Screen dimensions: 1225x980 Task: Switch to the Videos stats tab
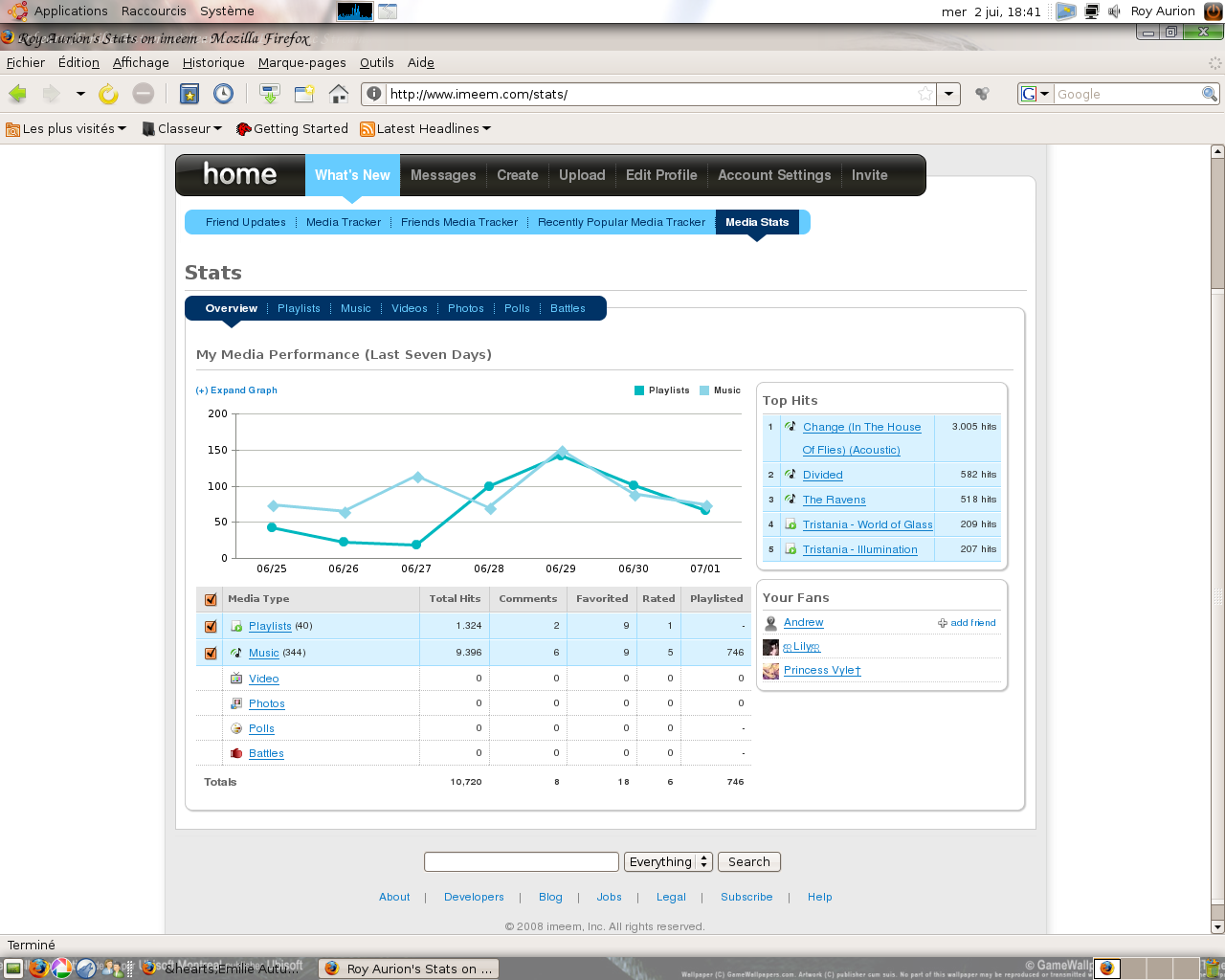(409, 309)
